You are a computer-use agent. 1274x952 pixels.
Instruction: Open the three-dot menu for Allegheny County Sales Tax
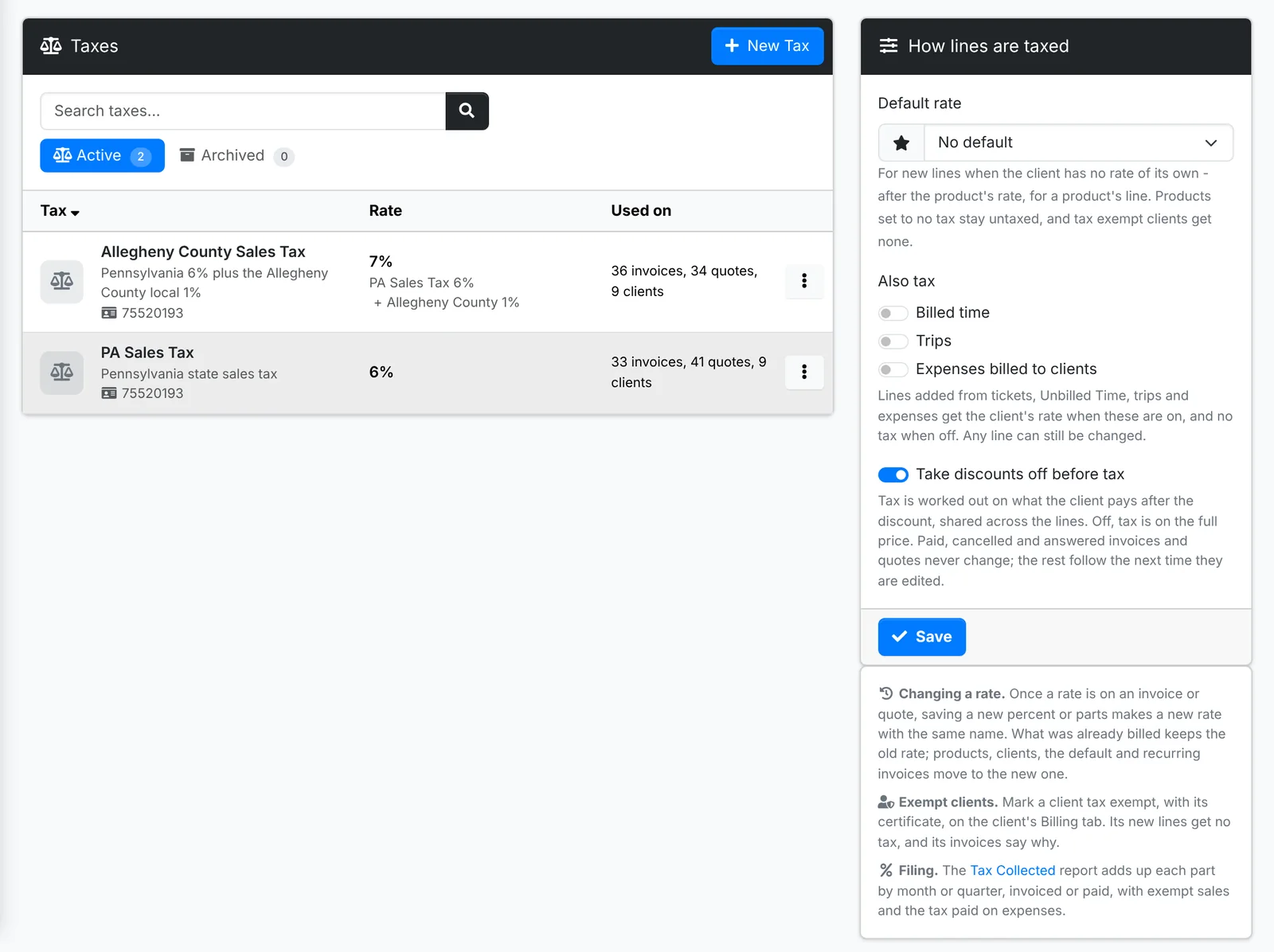coord(804,281)
